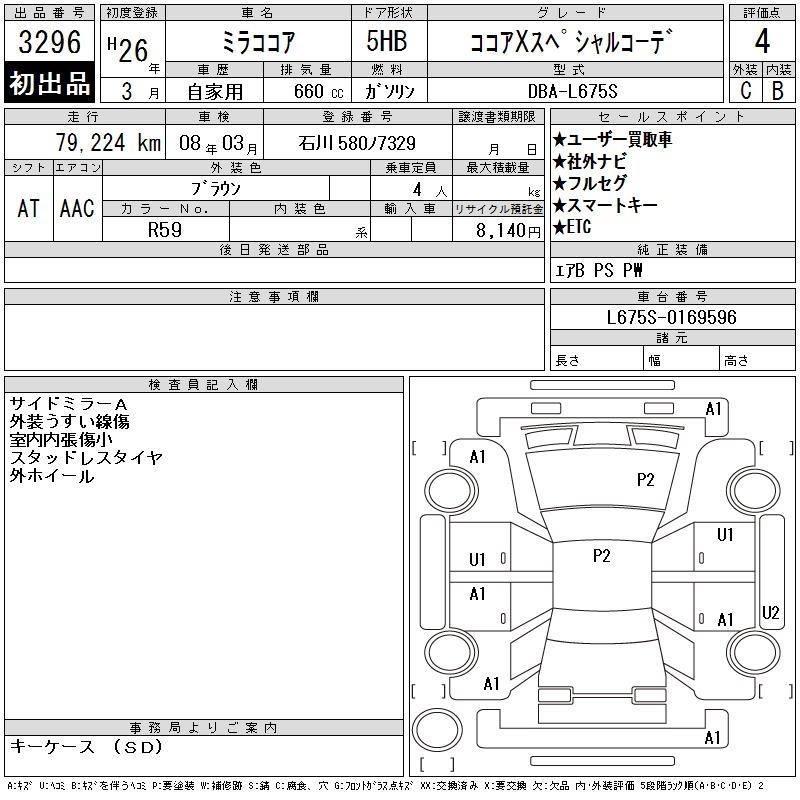The height and width of the screenshot is (800, 800).
Task: Select the P2 mark on the hood
Action: [x=645, y=480]
